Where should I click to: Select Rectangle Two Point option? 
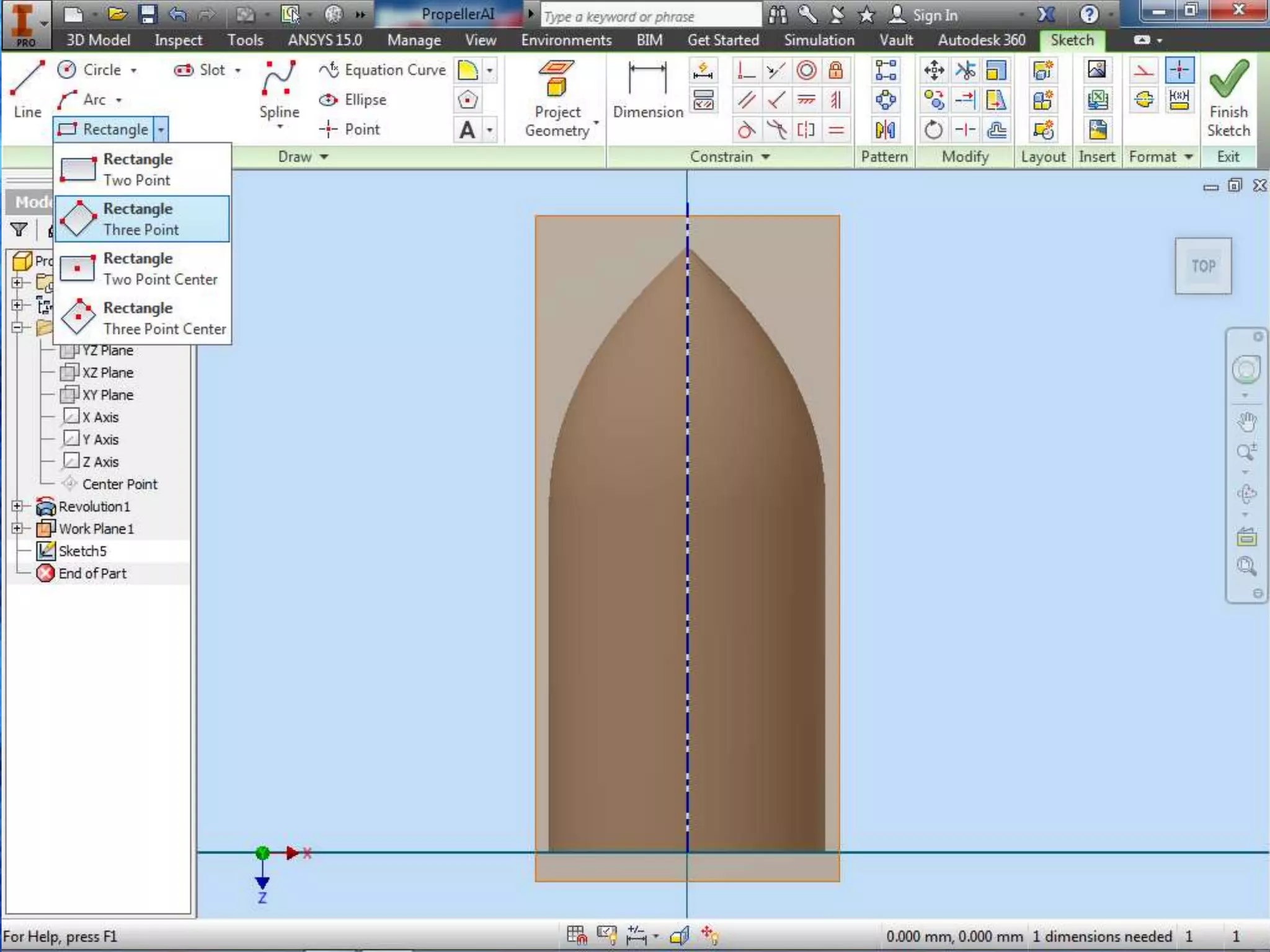tap(143, 169)
